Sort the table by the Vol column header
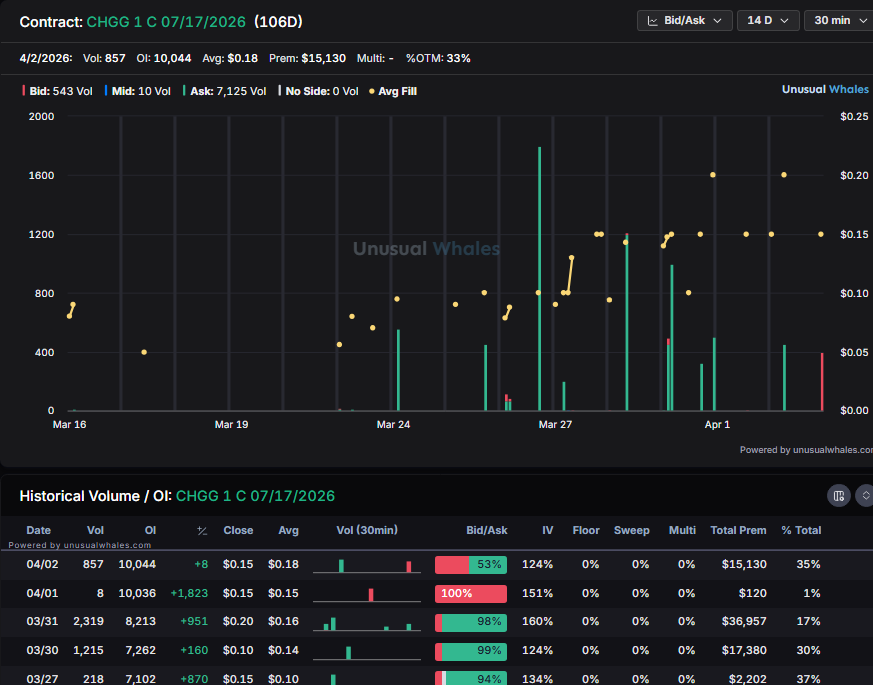The image size is (873, 685). coord(95,530)
